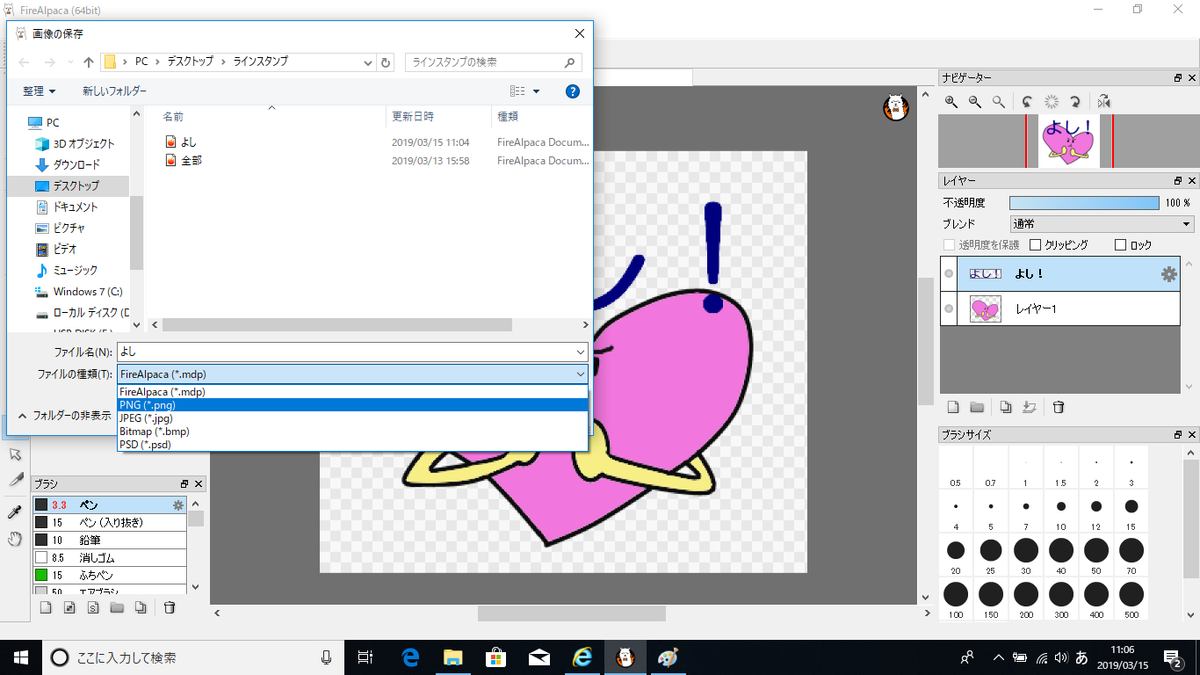The height and width of the screenshot is (675, 1200).
Task: Open 整理 menu in dialog
Action: tap(39, 91)
